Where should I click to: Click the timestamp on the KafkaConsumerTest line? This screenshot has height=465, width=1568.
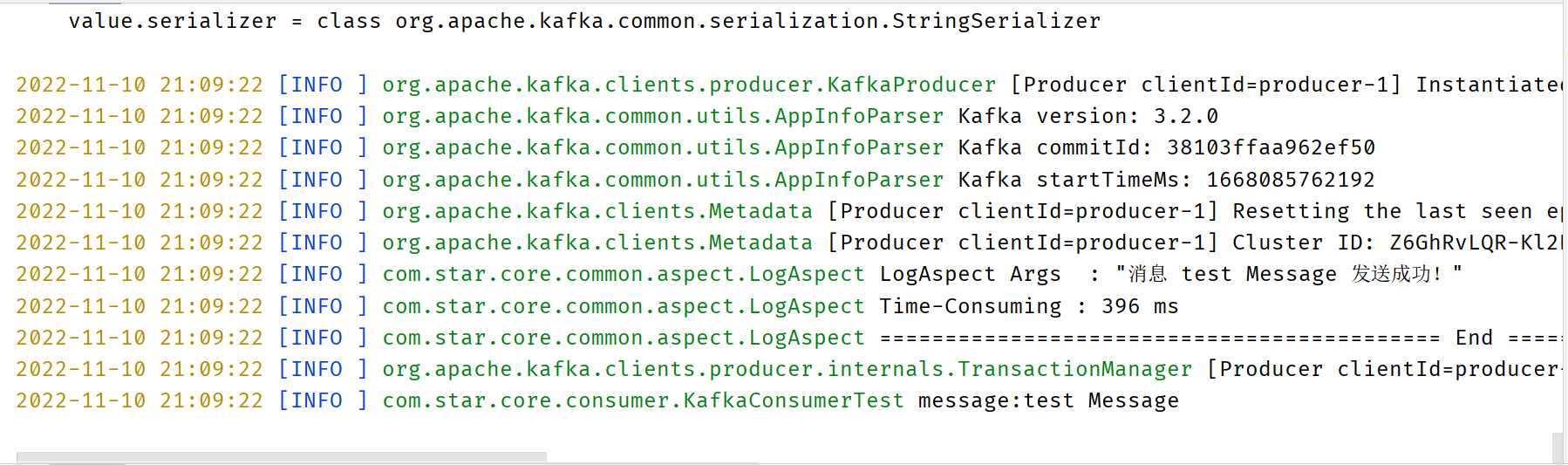(140, 400)
